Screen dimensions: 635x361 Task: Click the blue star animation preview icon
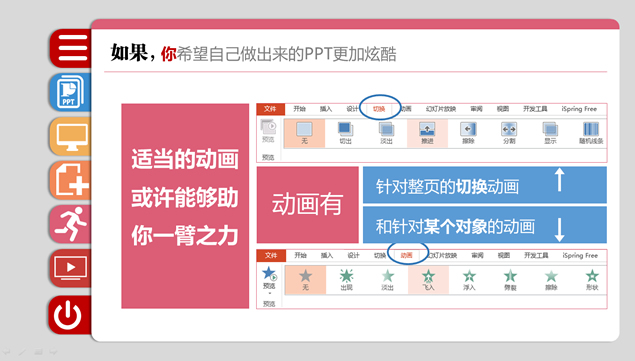[269, 274]
